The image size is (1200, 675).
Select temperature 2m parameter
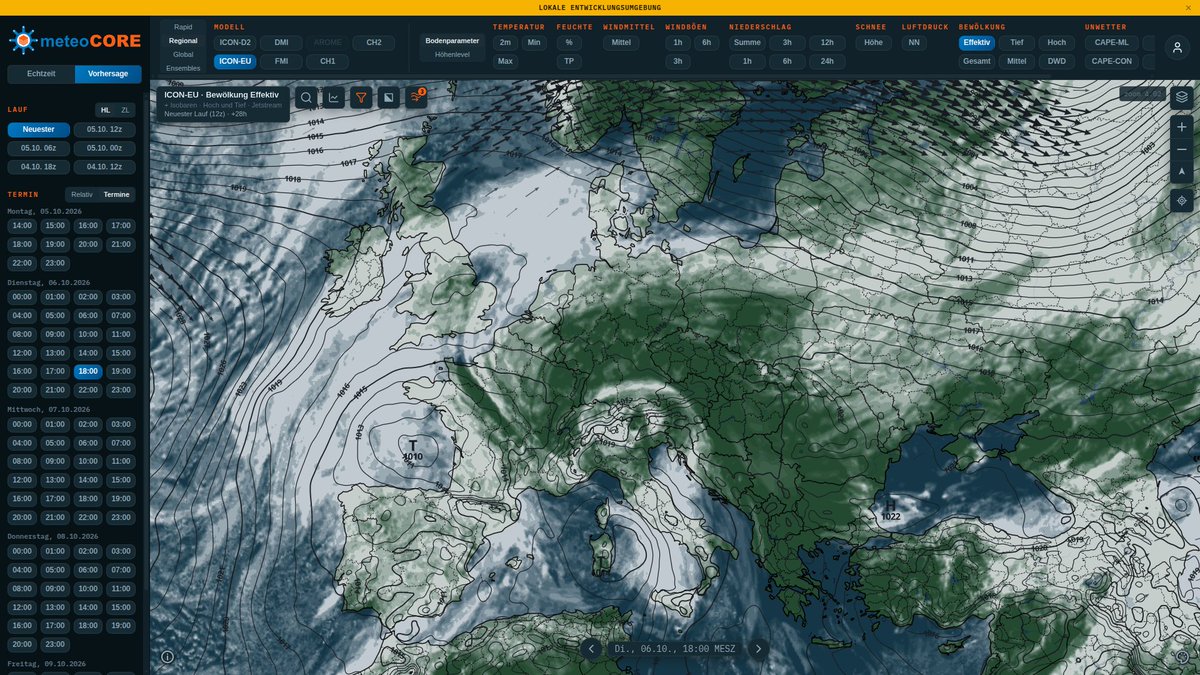tap(505, 43)
